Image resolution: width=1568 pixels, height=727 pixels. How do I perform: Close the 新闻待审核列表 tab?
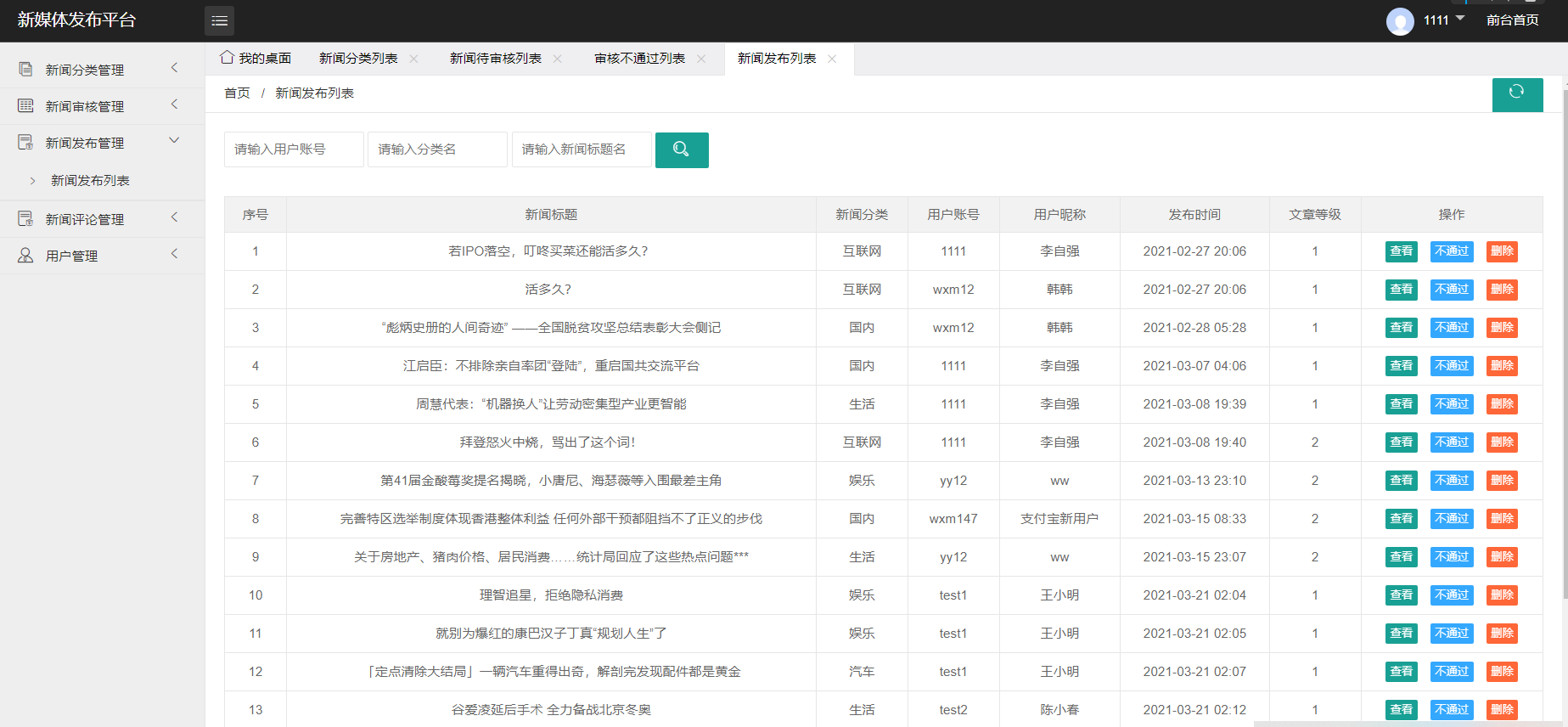558,59
